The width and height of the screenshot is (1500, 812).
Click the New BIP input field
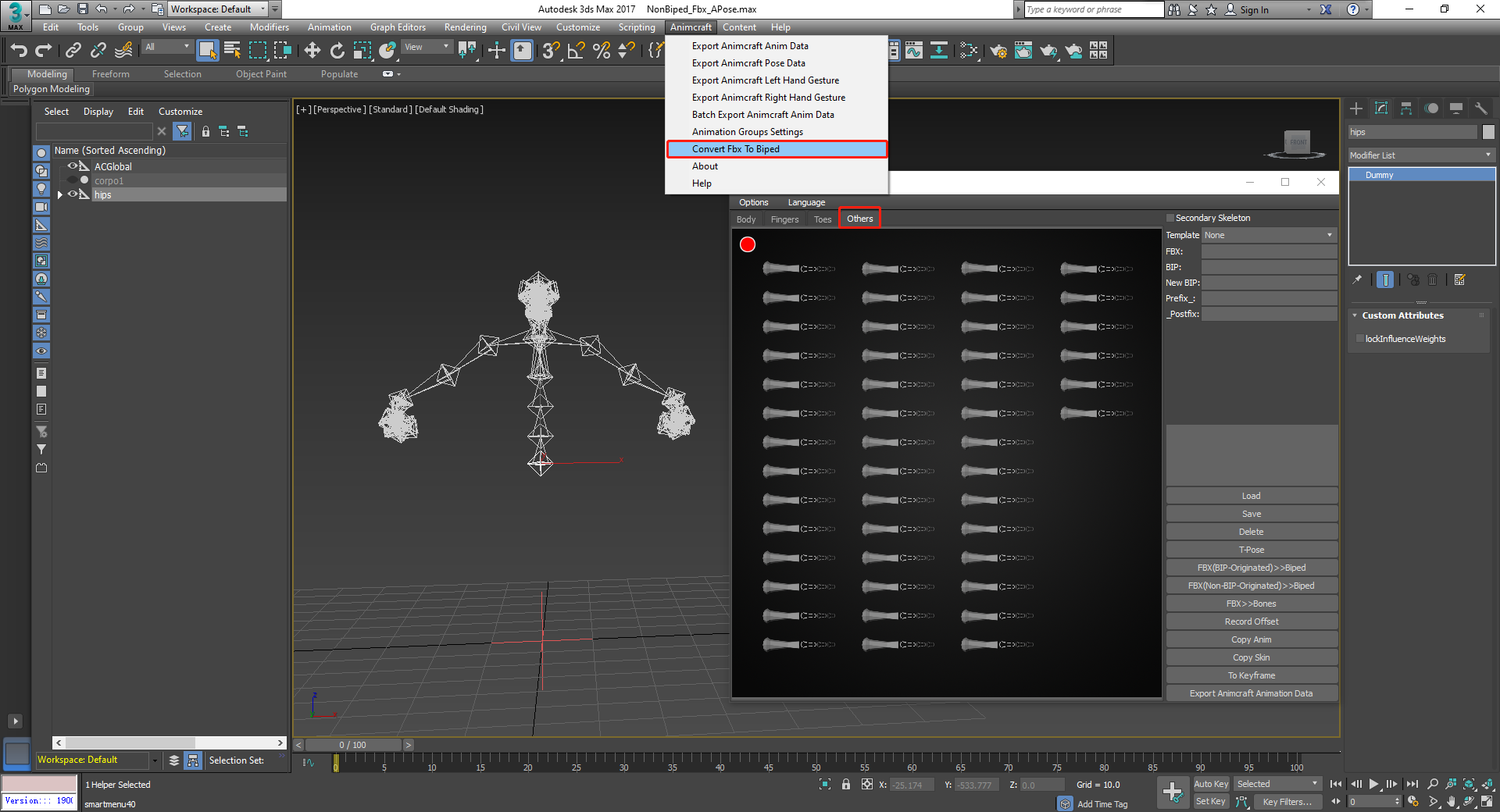[x=1269, y=283]
